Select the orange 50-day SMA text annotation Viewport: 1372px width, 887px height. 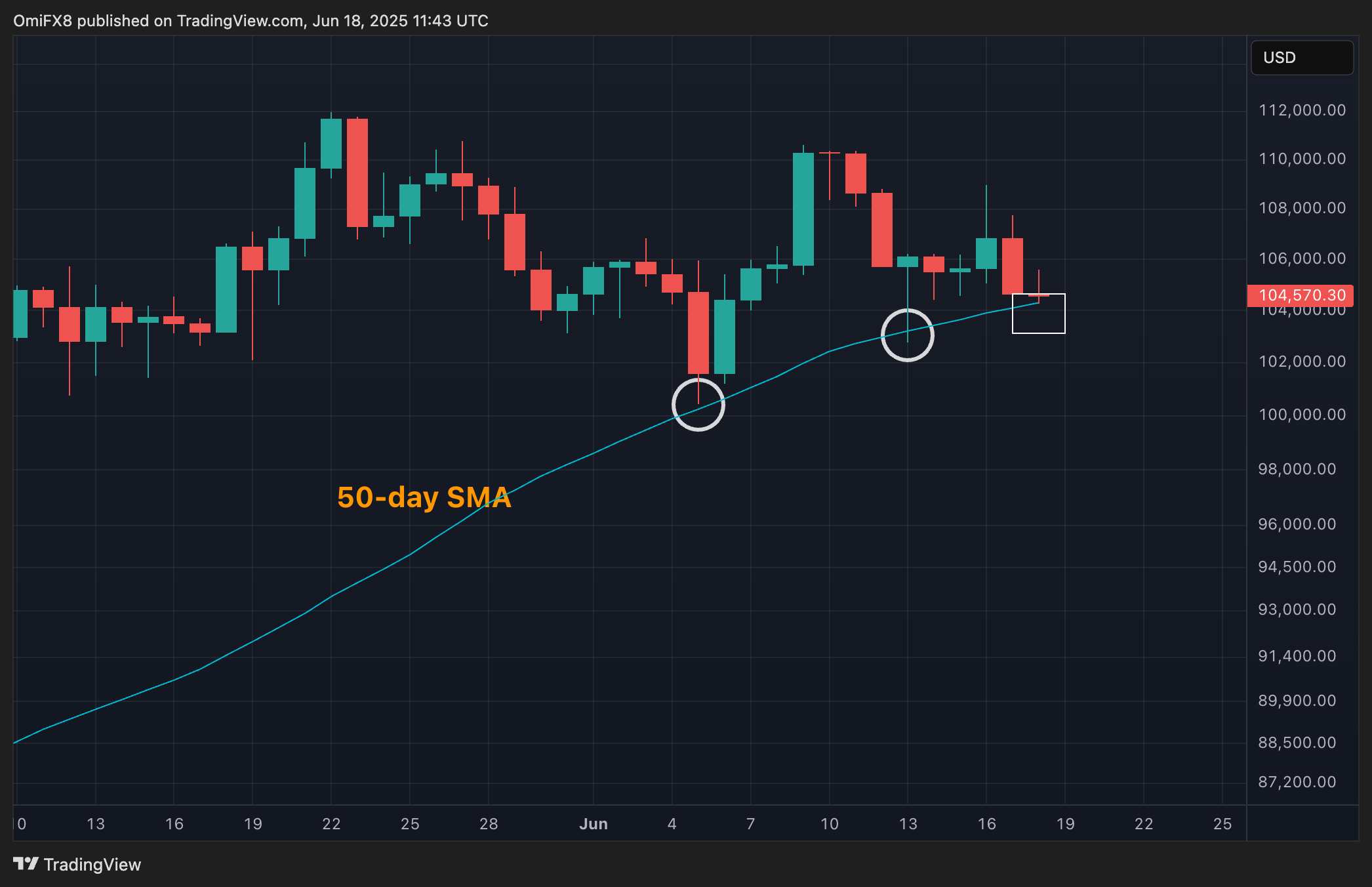(424, 497)
